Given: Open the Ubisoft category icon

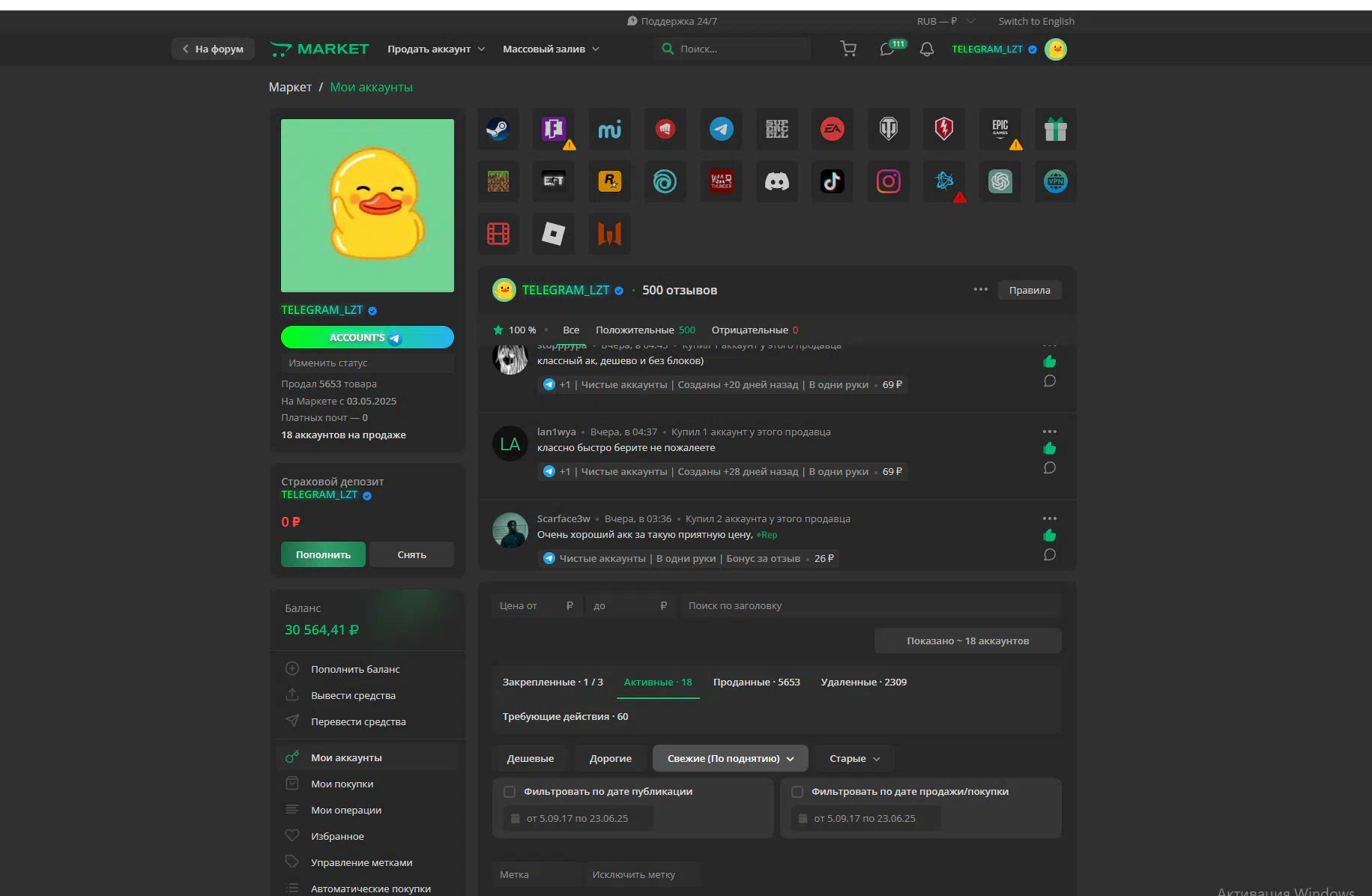Looking at the screenshot, I should coord(665,181).
